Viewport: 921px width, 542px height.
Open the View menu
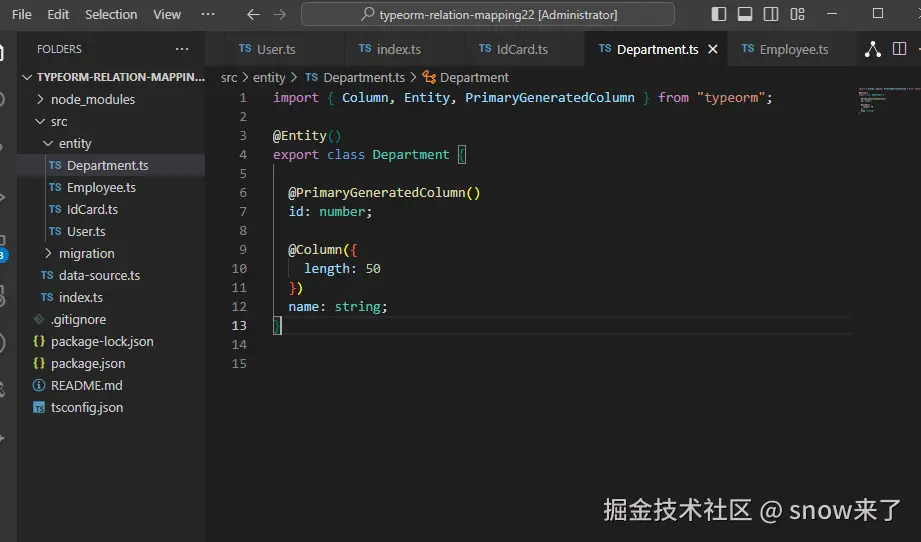pos(167,14)
